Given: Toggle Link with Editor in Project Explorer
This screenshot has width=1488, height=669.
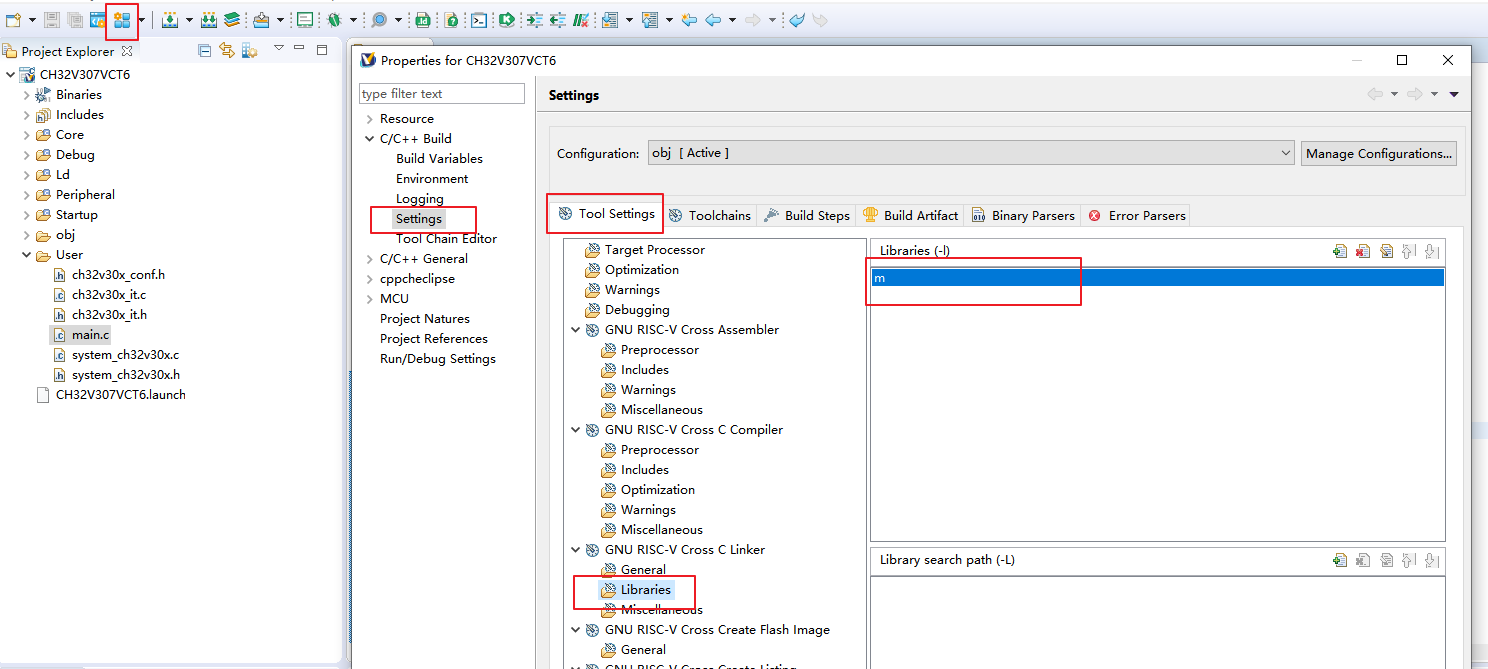Looking at the screenshot, I should (227, 50).
